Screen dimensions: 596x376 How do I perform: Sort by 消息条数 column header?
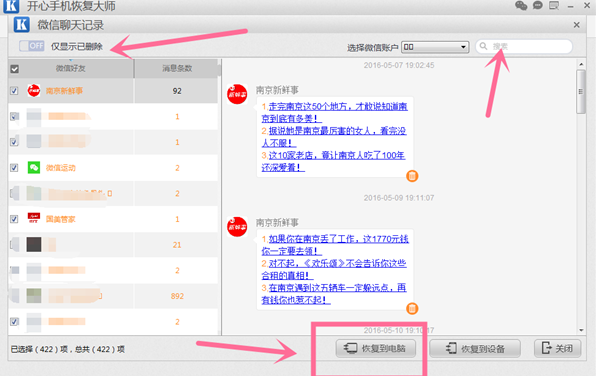[x=177, y=68]
